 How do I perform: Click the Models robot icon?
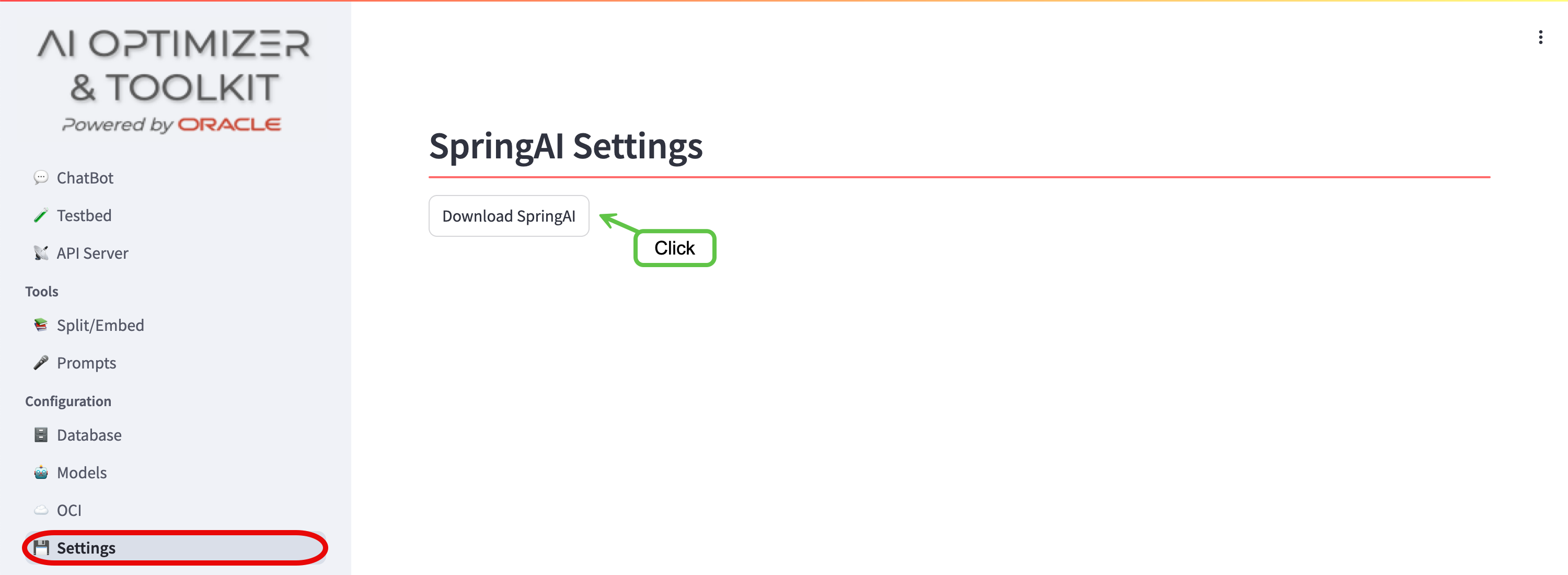click(41, 473)
